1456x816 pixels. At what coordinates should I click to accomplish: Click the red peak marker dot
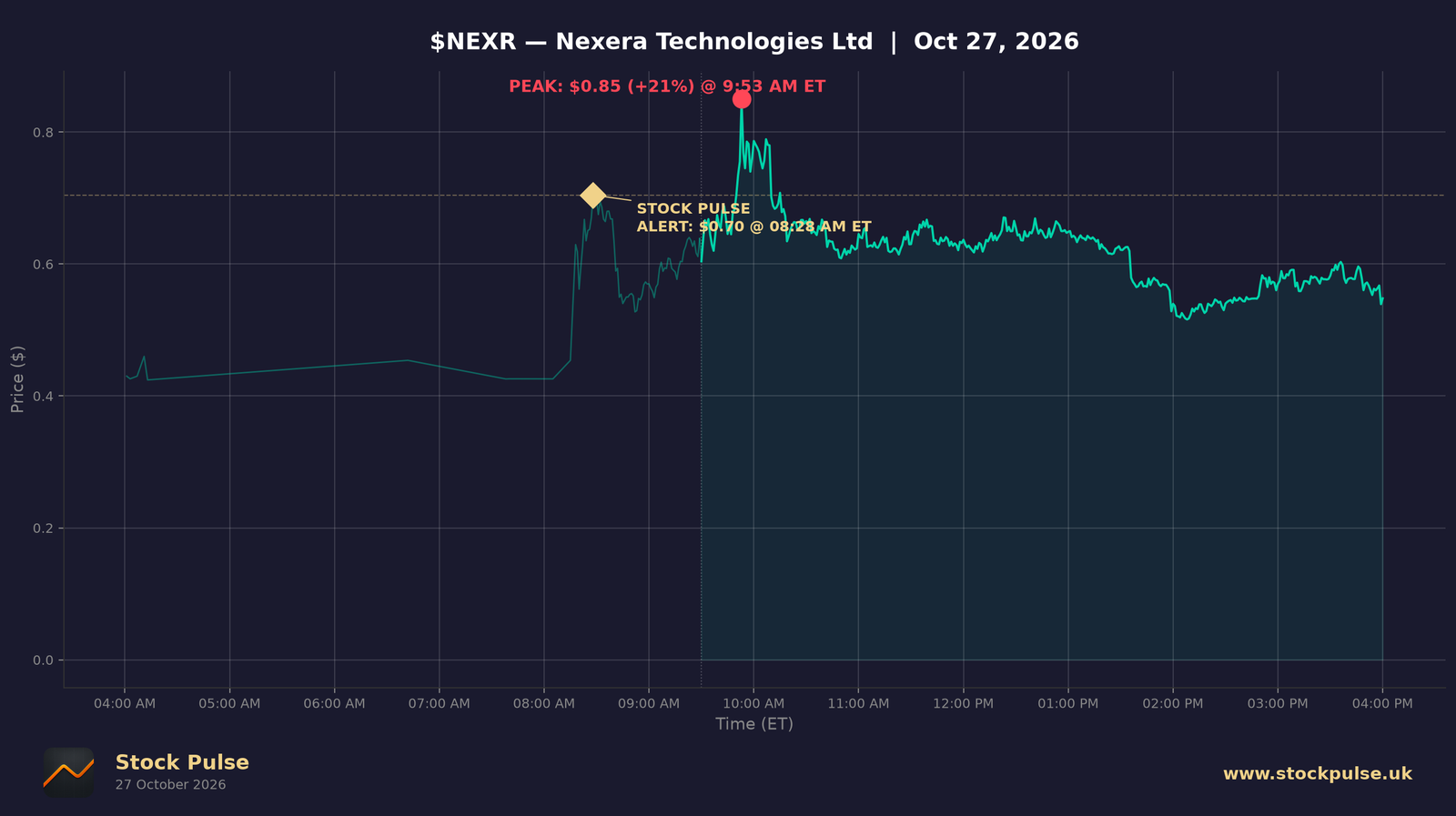742,98
